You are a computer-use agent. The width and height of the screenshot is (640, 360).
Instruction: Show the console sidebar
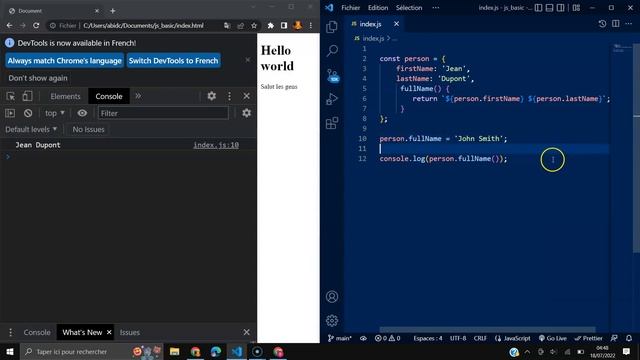(10, 113)
